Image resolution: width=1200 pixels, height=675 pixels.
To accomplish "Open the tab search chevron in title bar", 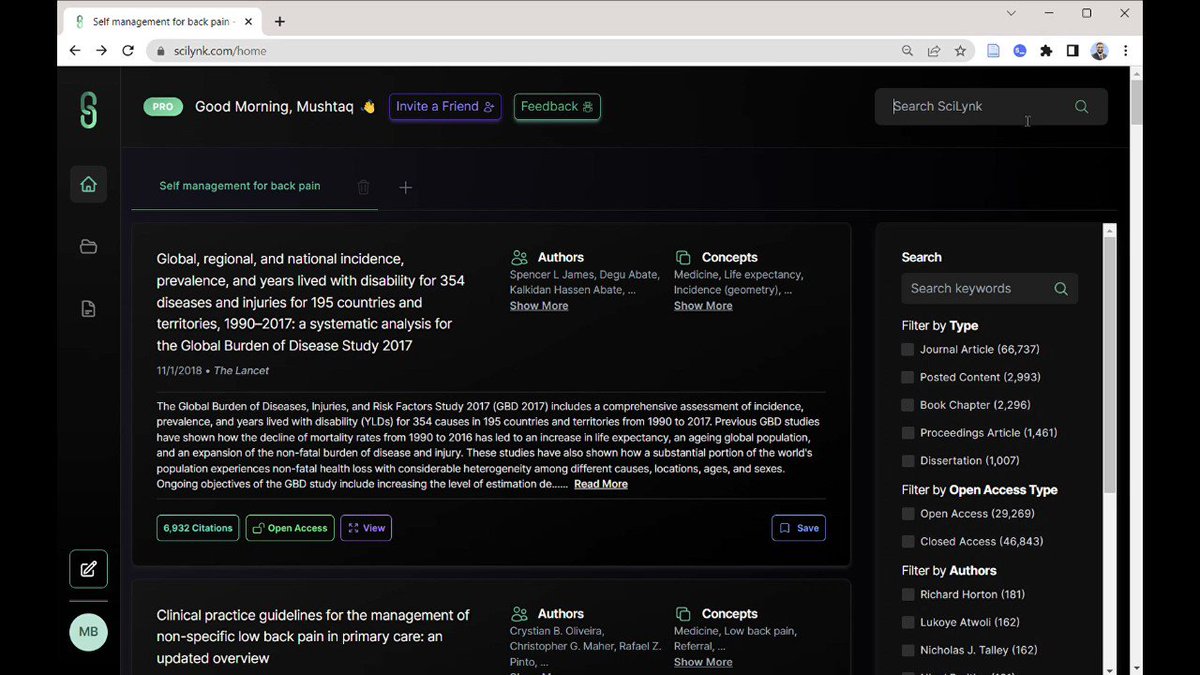I will tap(1011, 13).
